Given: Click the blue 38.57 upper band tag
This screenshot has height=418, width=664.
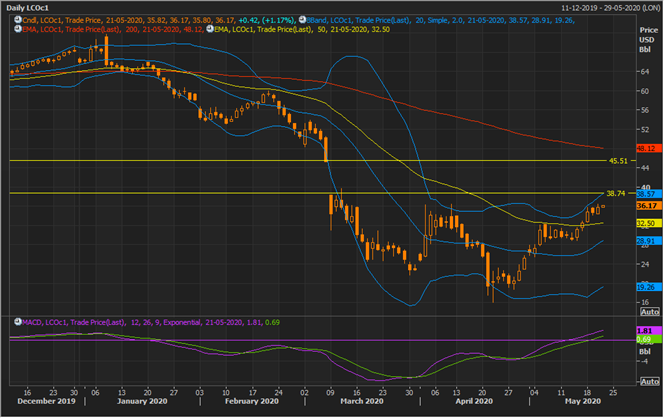Looking at the screenshot, I should pos(649,194).
